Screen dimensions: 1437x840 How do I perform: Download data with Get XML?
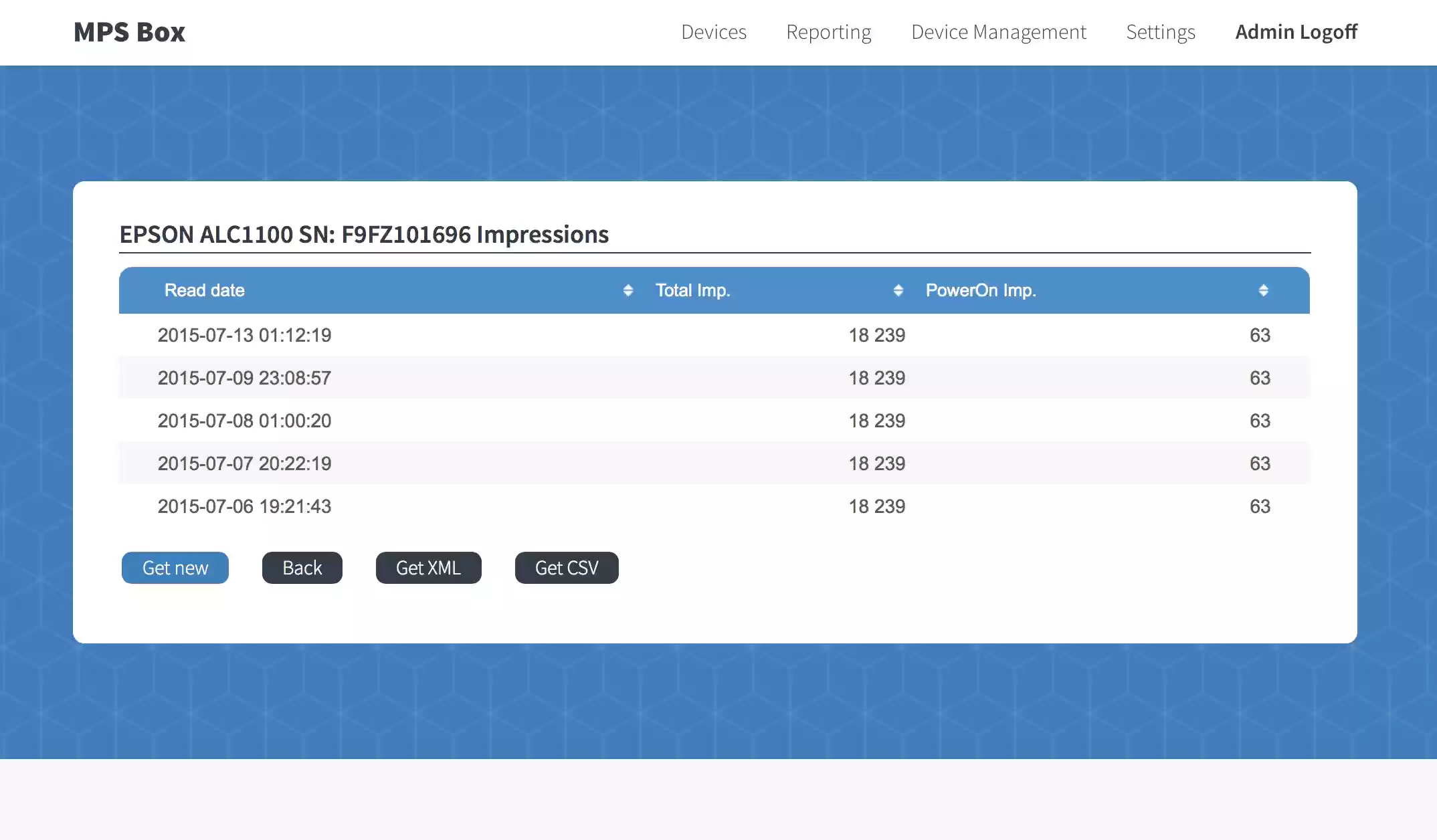(x=428, y=567)
